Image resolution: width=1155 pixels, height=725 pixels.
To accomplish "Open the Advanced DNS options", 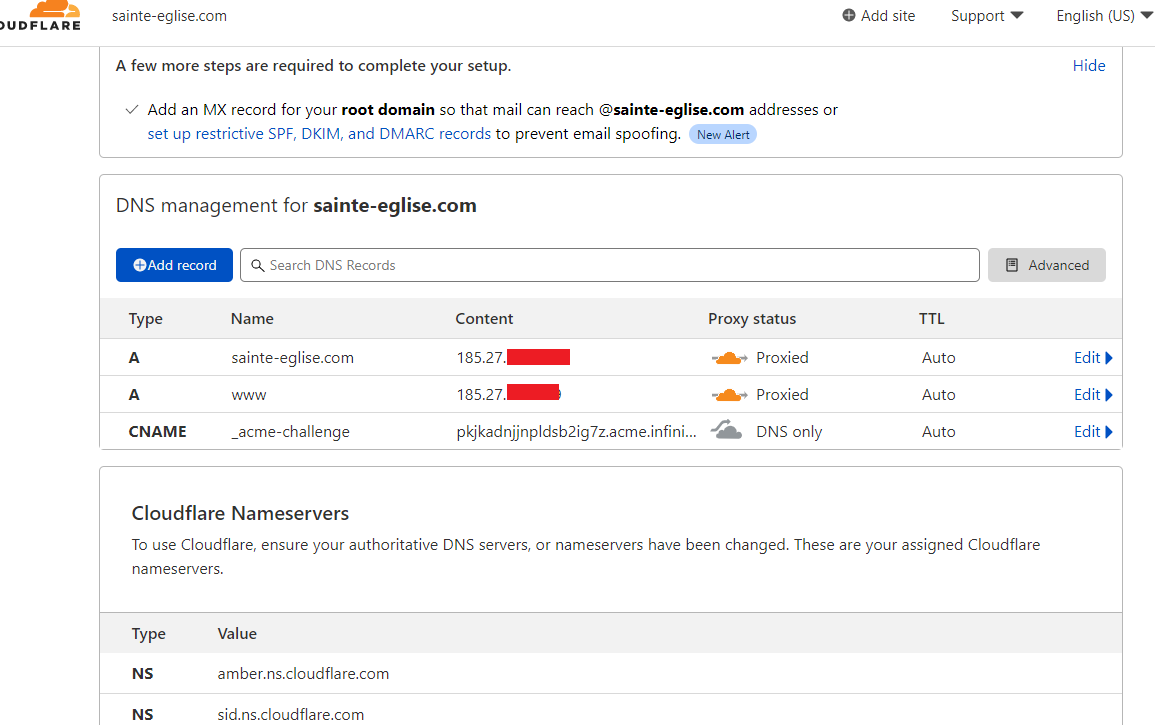I will [1046, 265].
